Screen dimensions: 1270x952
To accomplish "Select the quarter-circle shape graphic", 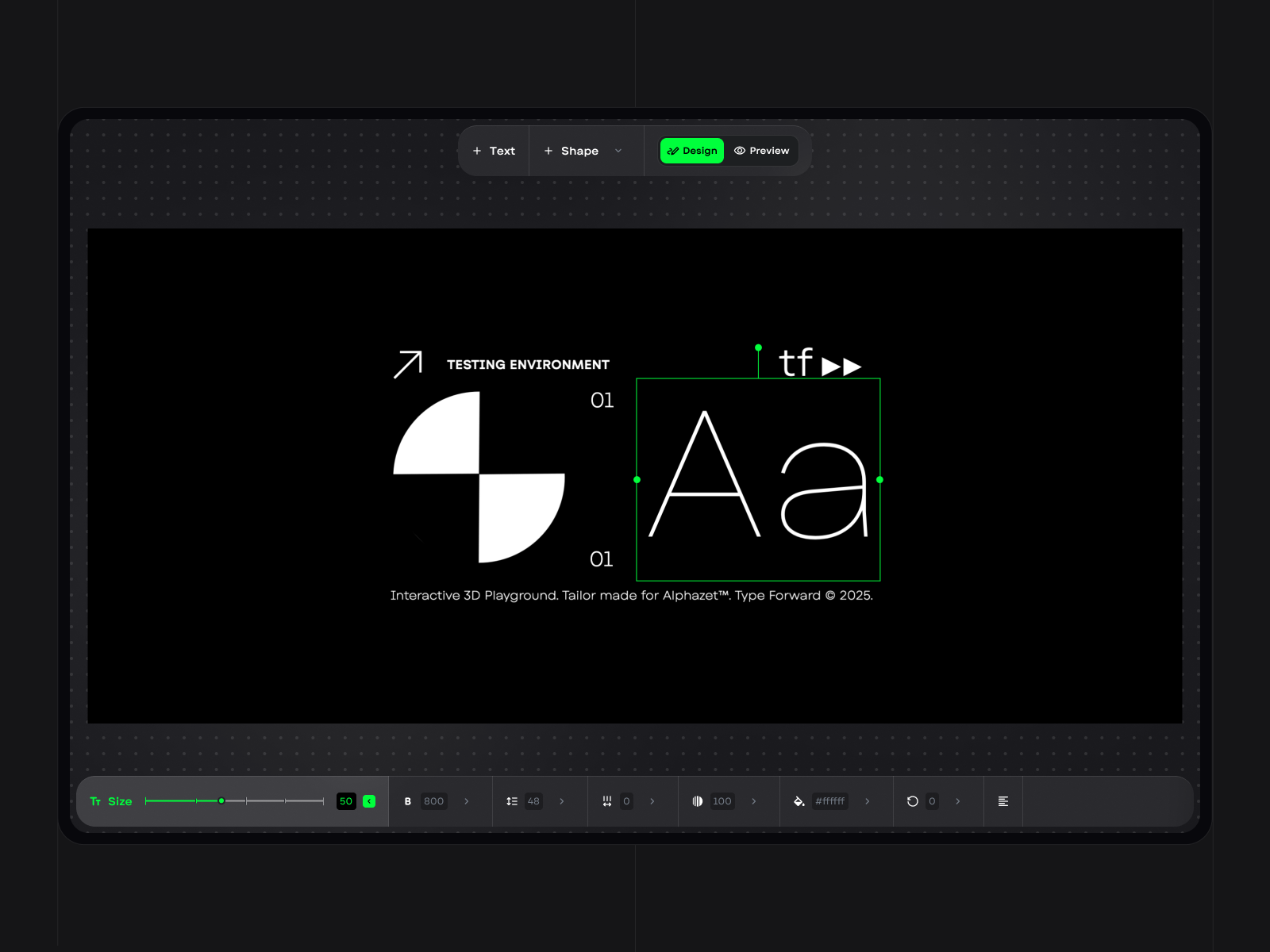I will (479, 477).
